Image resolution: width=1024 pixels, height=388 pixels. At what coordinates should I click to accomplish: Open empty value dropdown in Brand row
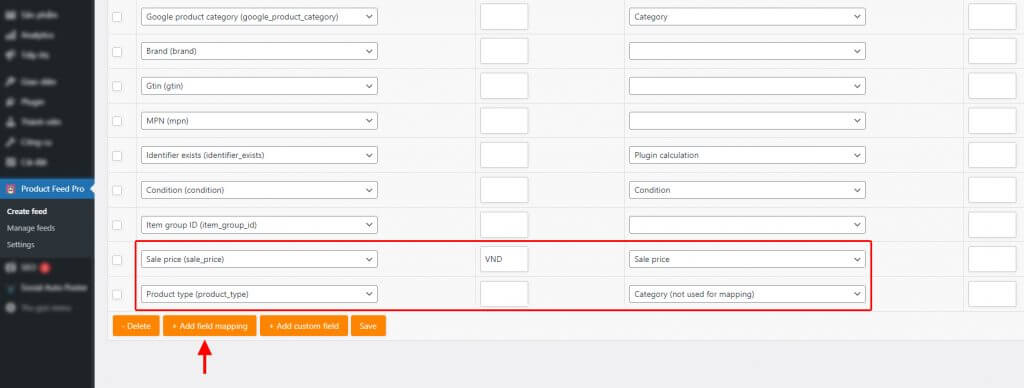coord(747,51)
